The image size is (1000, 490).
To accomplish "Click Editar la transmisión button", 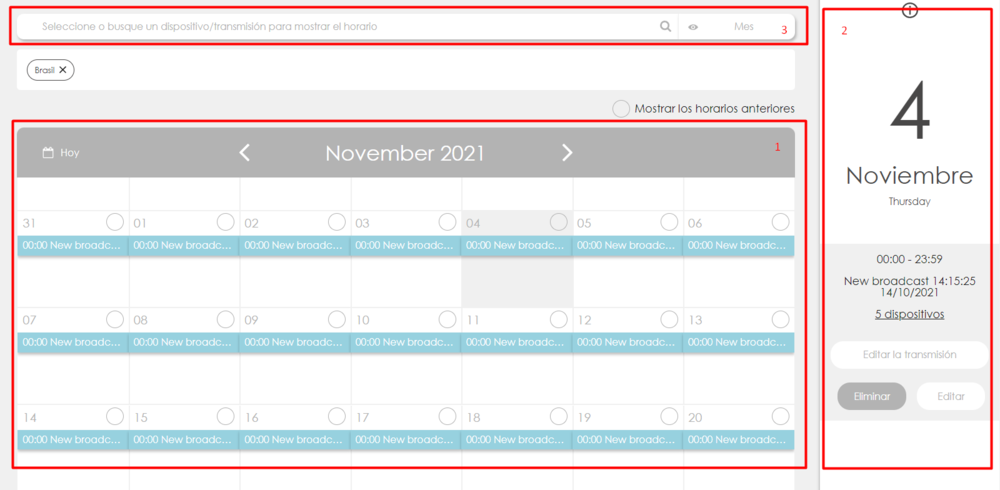I will pos(909,354).
